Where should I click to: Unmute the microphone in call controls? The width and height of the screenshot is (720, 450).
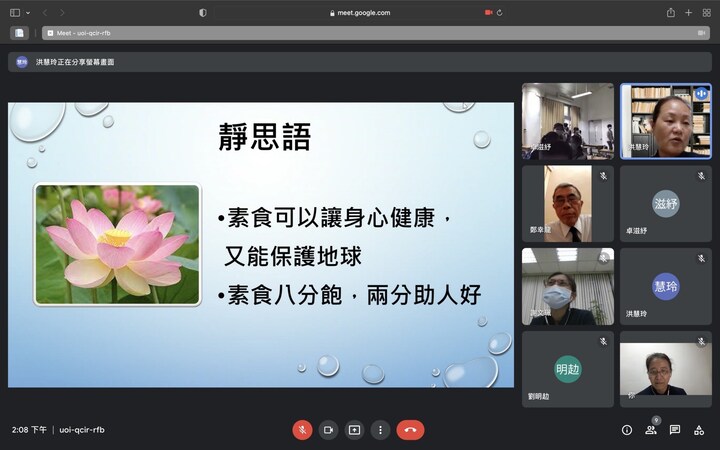coord(302,430)
